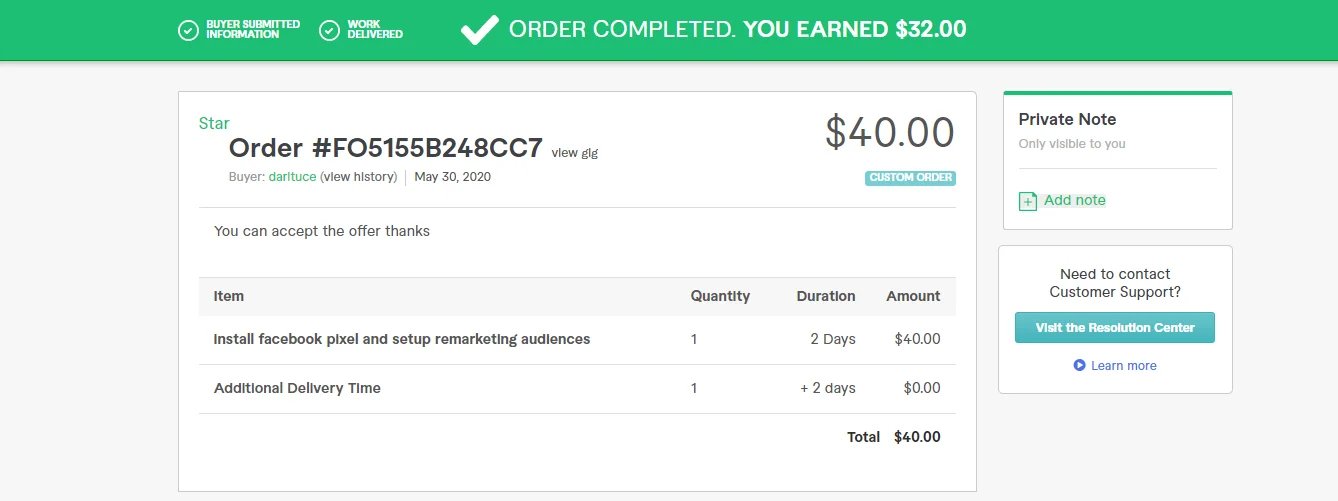Click the Star label above the order

coord(214,124)
